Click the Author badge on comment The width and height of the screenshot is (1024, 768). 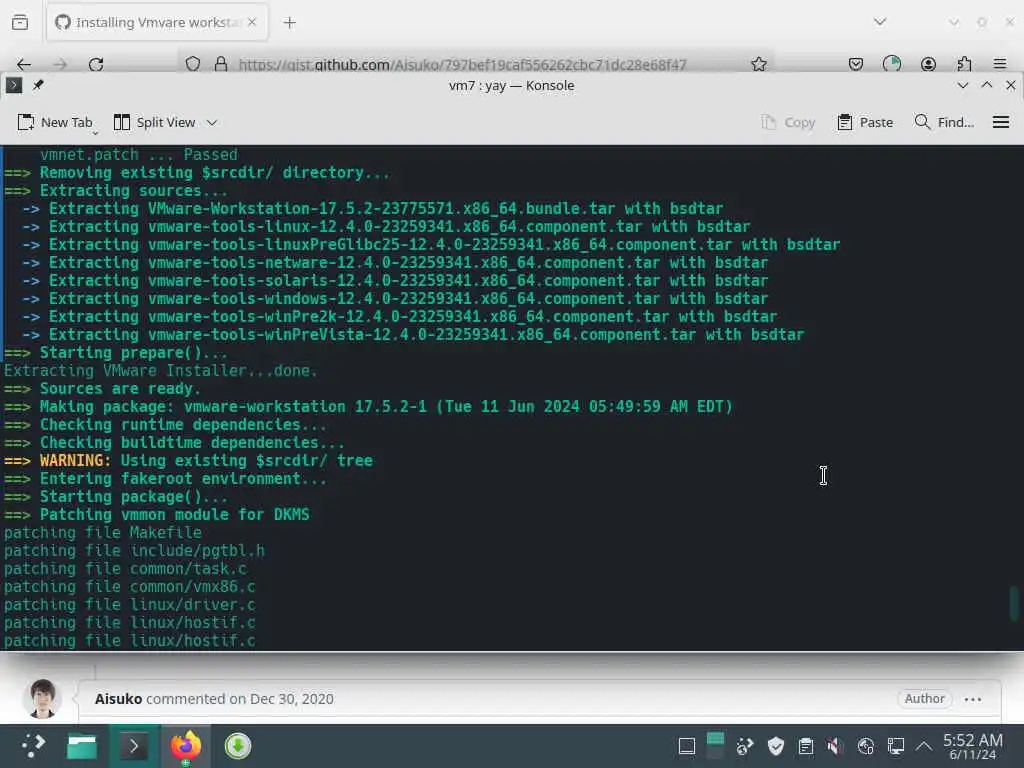coord(924,699)
